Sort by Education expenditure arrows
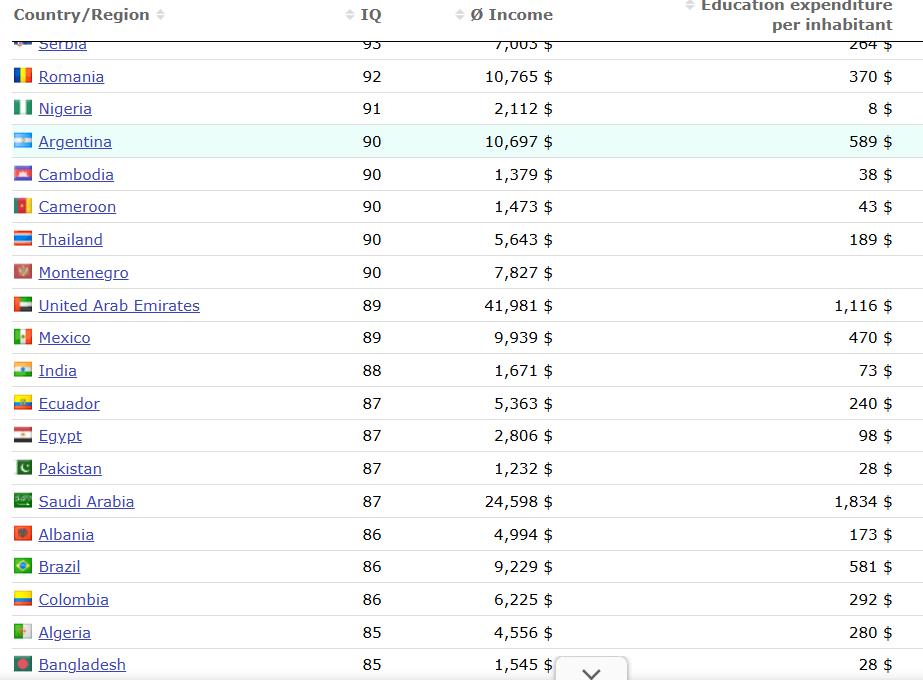This screenshot has height=680, width=923. click(690, 5)
